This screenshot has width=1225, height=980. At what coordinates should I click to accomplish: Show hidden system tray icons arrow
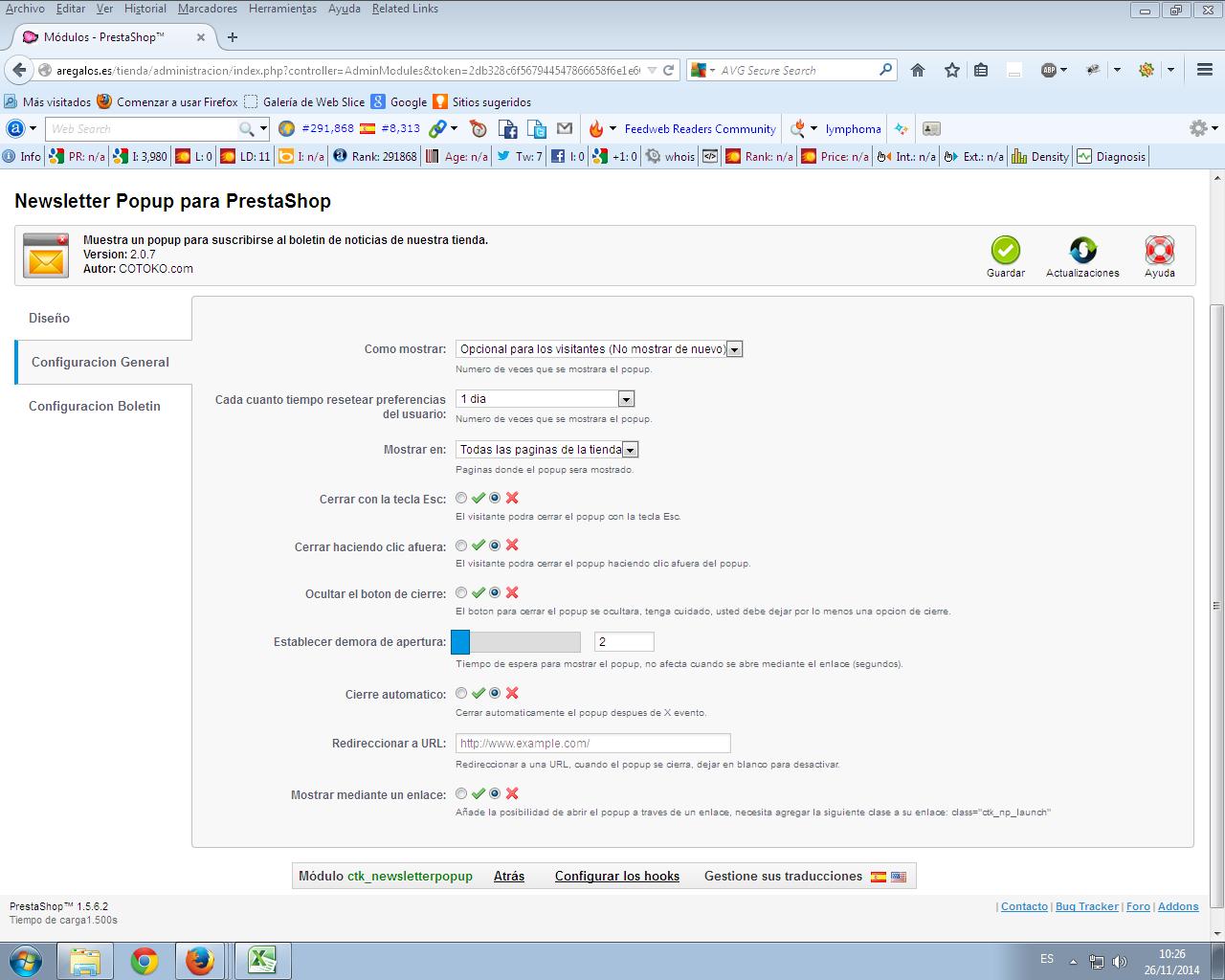1073,962
